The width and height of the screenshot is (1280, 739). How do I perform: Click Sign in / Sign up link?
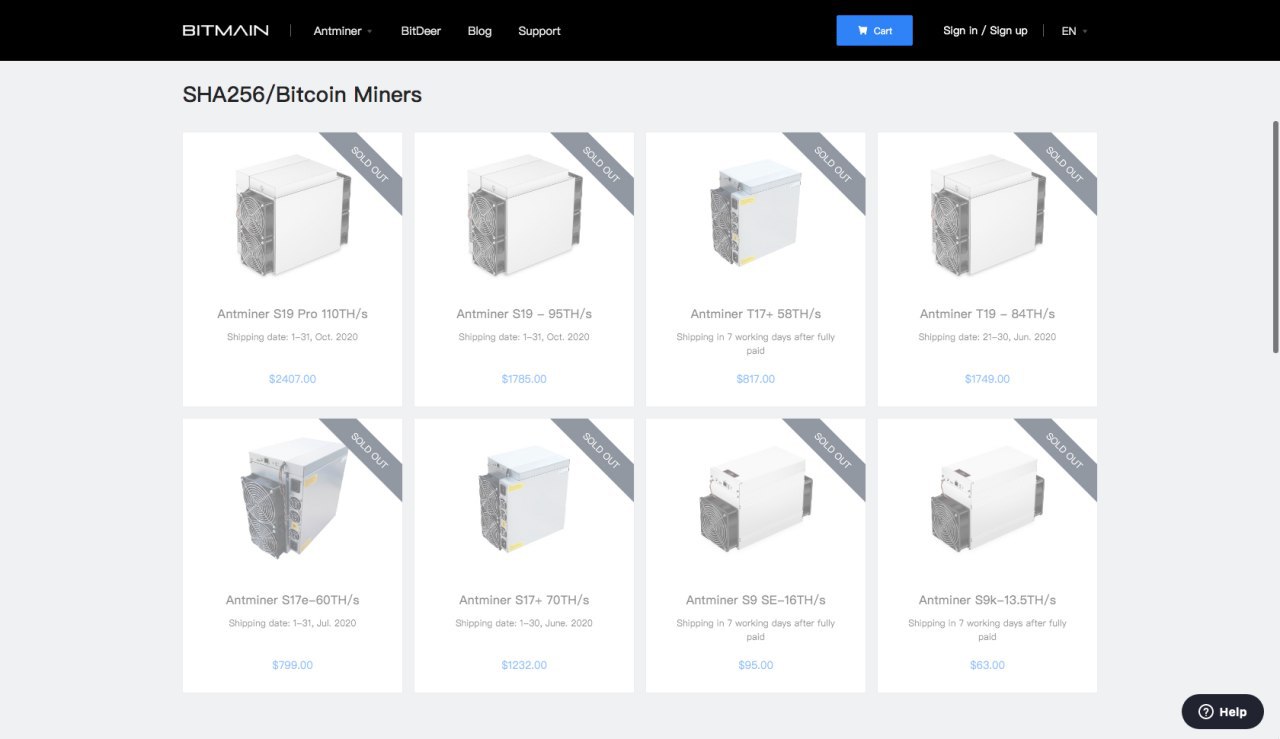[985, 30]
